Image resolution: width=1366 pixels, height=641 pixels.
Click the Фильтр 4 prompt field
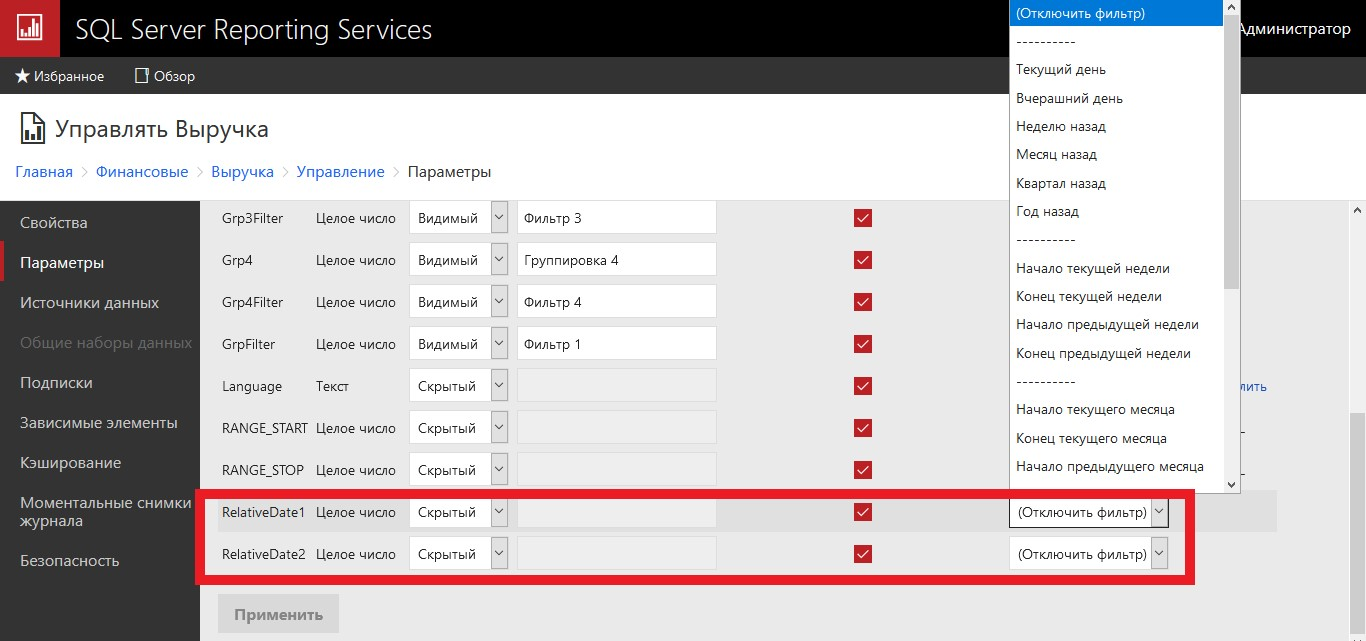tap(617, 302)
